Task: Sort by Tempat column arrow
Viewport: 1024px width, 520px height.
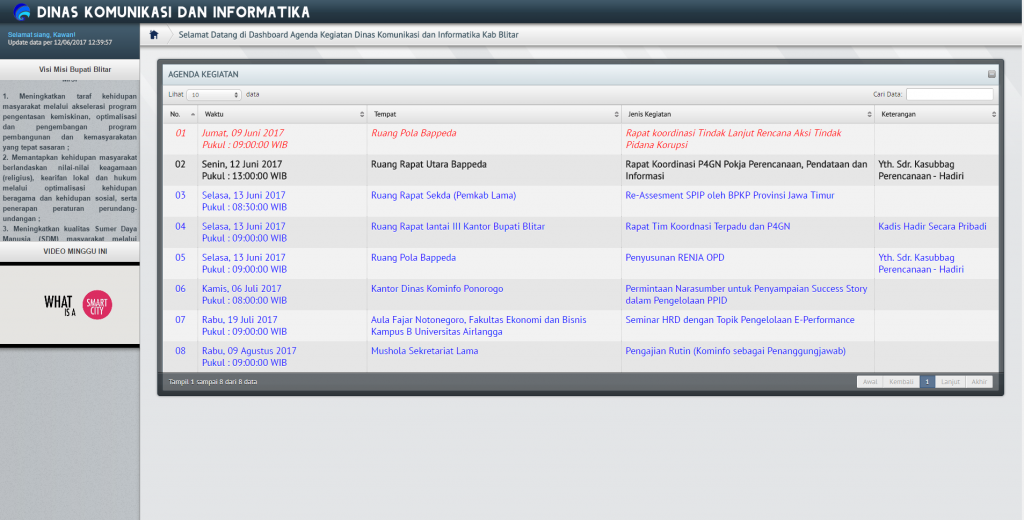Action: coord(616,115)
